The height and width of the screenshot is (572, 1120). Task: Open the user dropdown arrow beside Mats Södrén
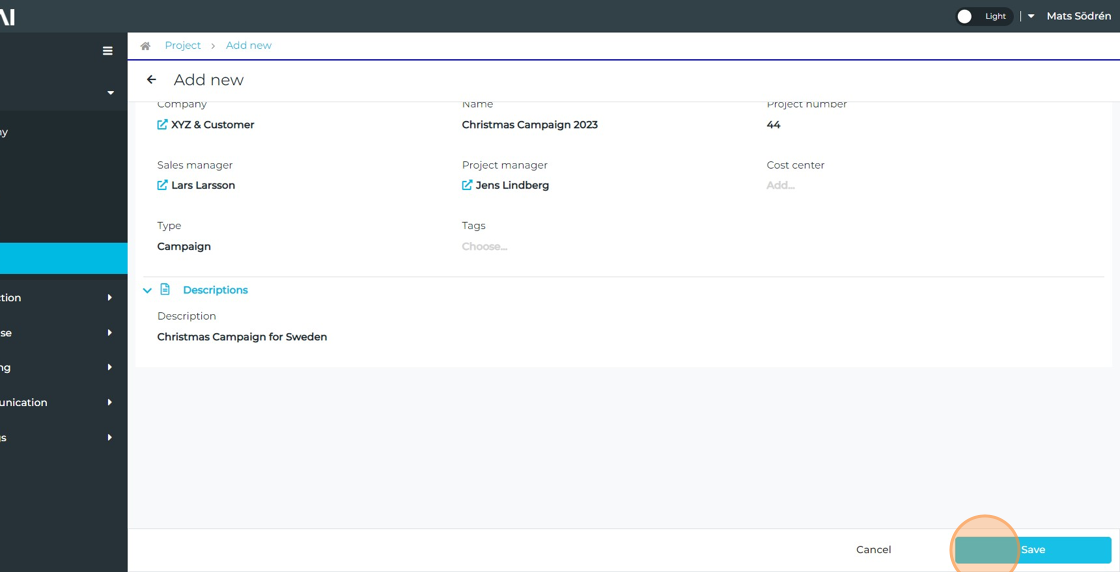point(1031,17)
